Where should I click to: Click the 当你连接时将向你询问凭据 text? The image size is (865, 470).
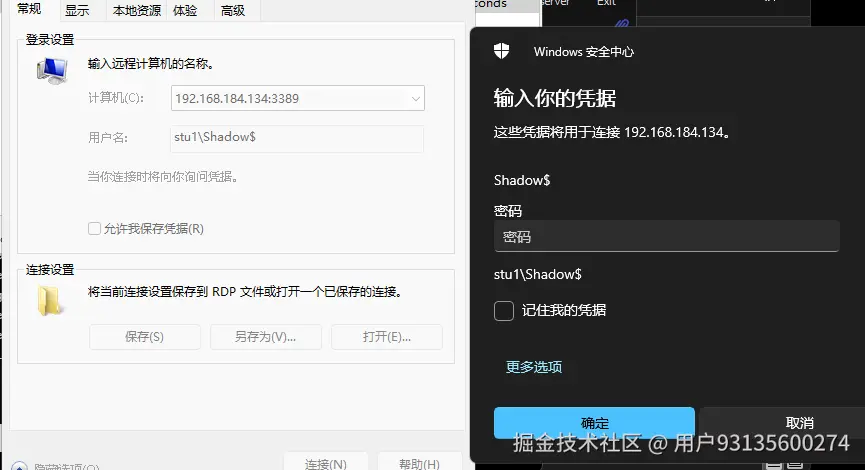162,177
